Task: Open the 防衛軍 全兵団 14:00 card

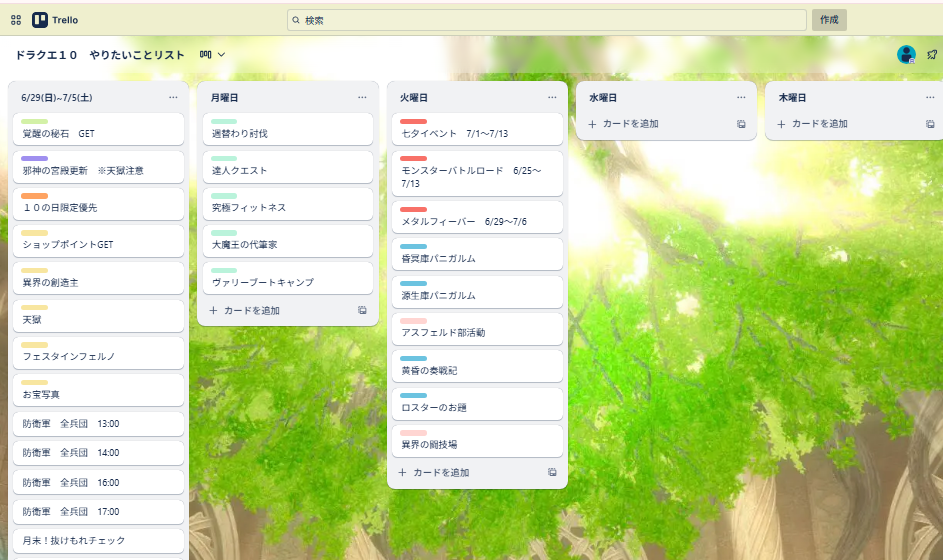Action: click(99, 452)
